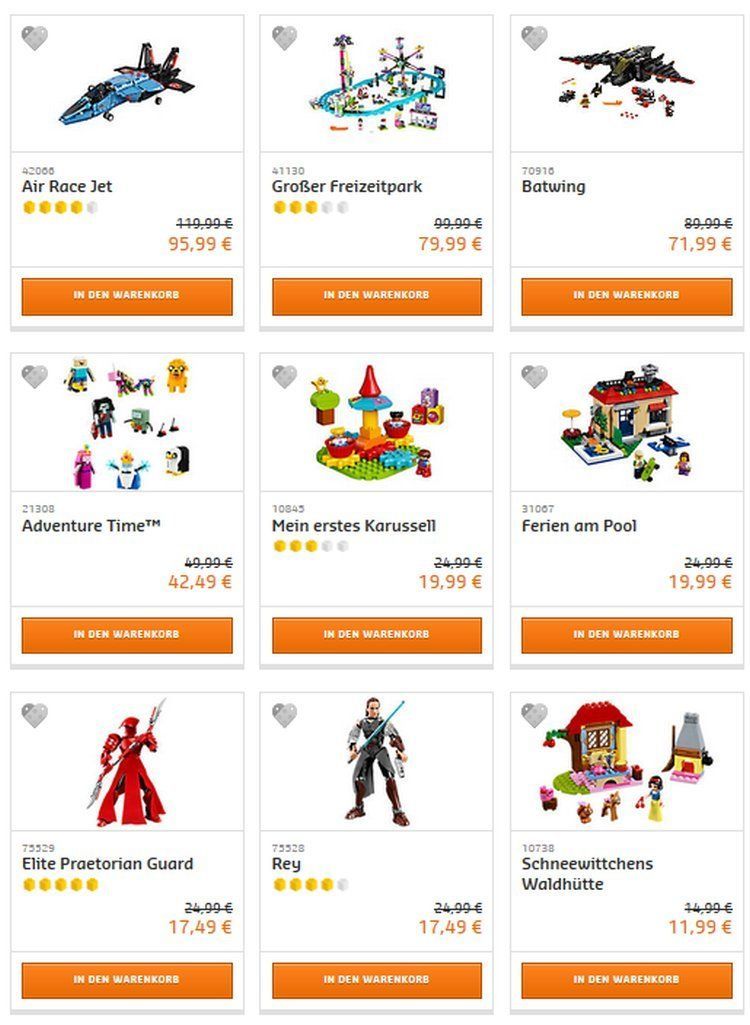Add Air Race Jet to Warenkorb
Viewport: 750px width, 1025px height.
(x=127, y=296)
